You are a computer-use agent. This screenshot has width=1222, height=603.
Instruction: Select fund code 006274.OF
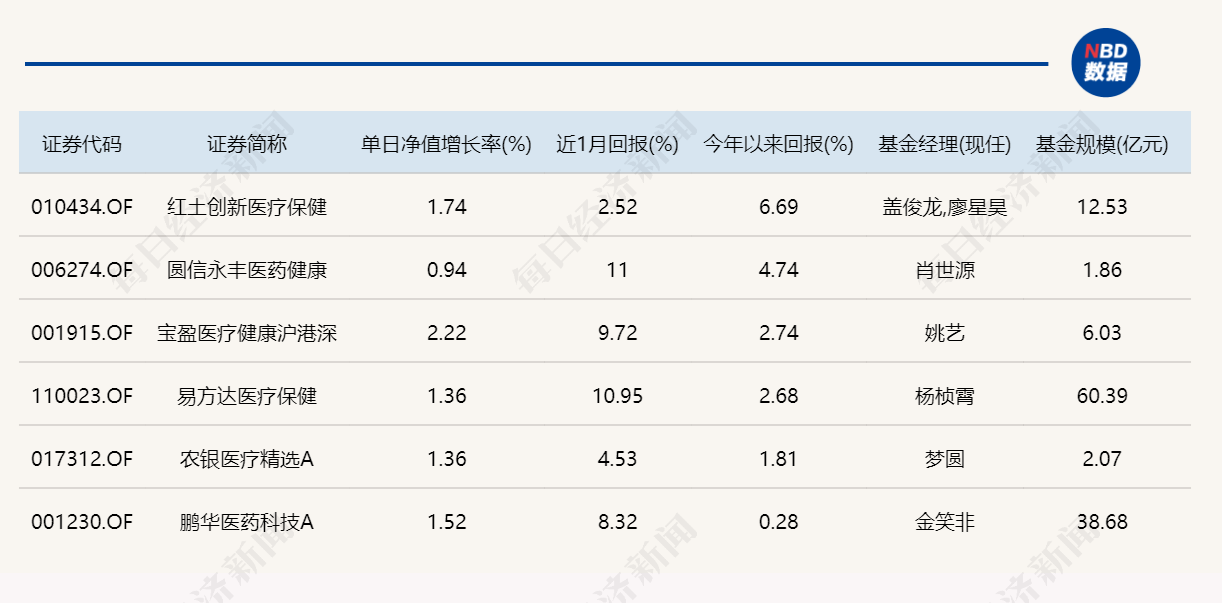(x=82, y=270)
